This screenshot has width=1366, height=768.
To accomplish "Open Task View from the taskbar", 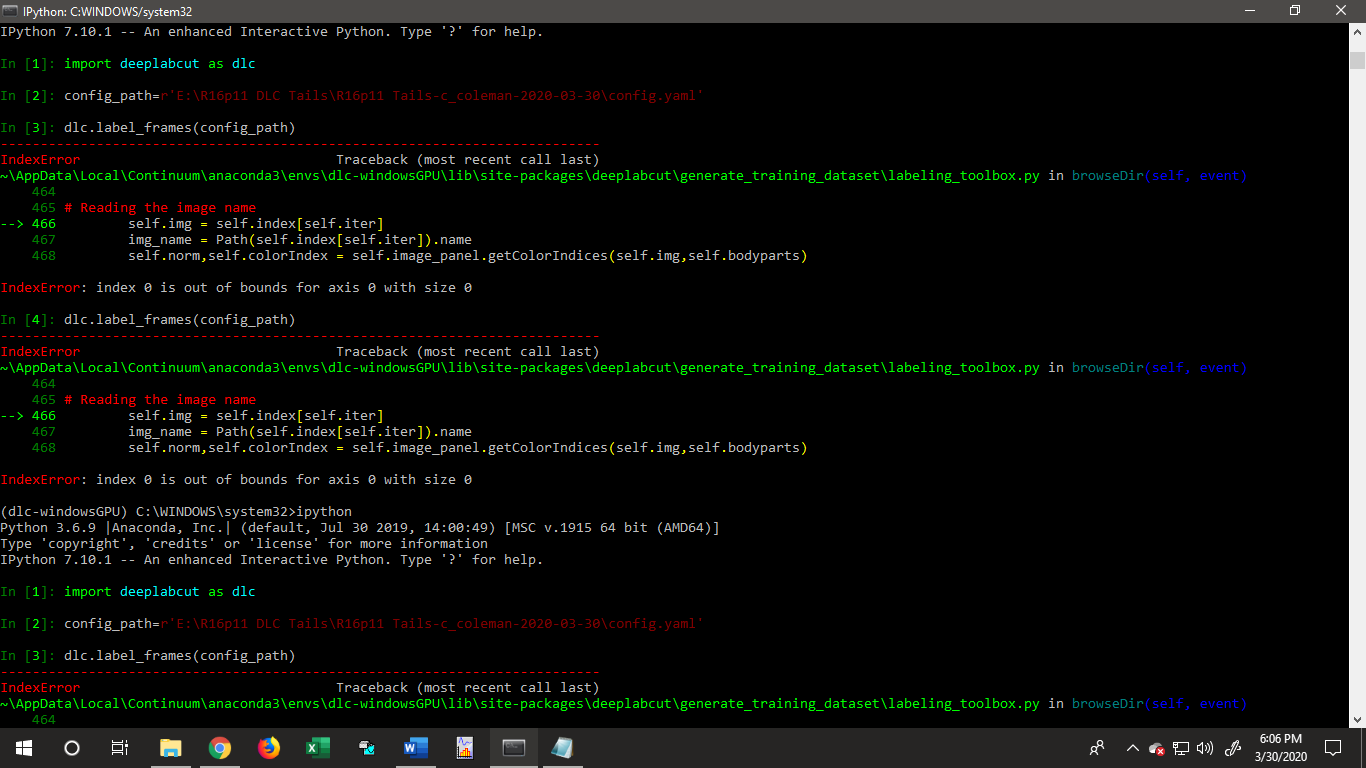I will 119,747.
